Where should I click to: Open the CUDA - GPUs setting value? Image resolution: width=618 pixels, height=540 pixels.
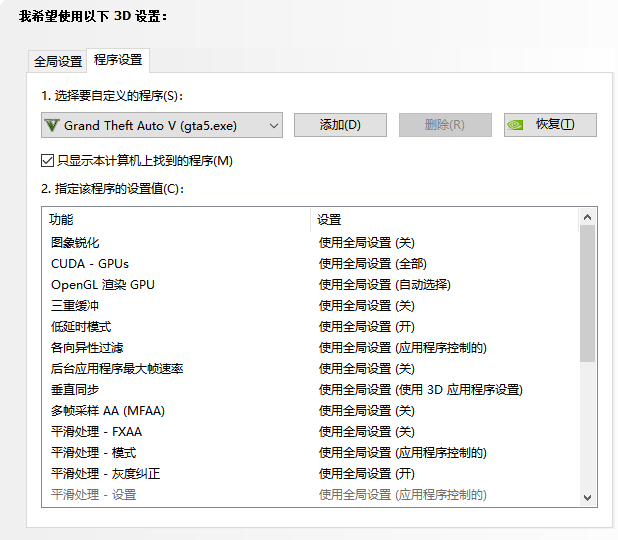pyautogui.click(x=372, y=264)
